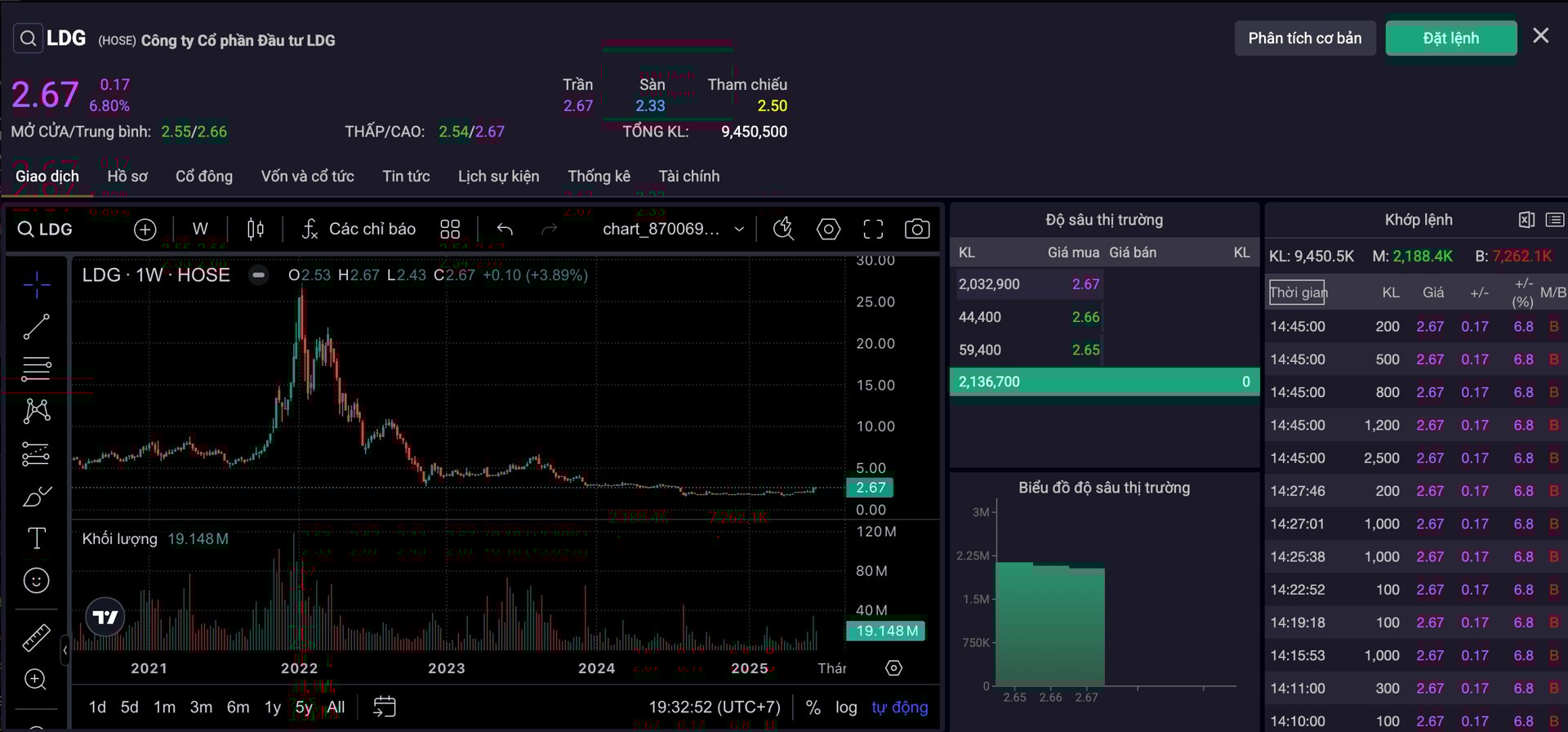Set chart range to 5y

[304, 707]
